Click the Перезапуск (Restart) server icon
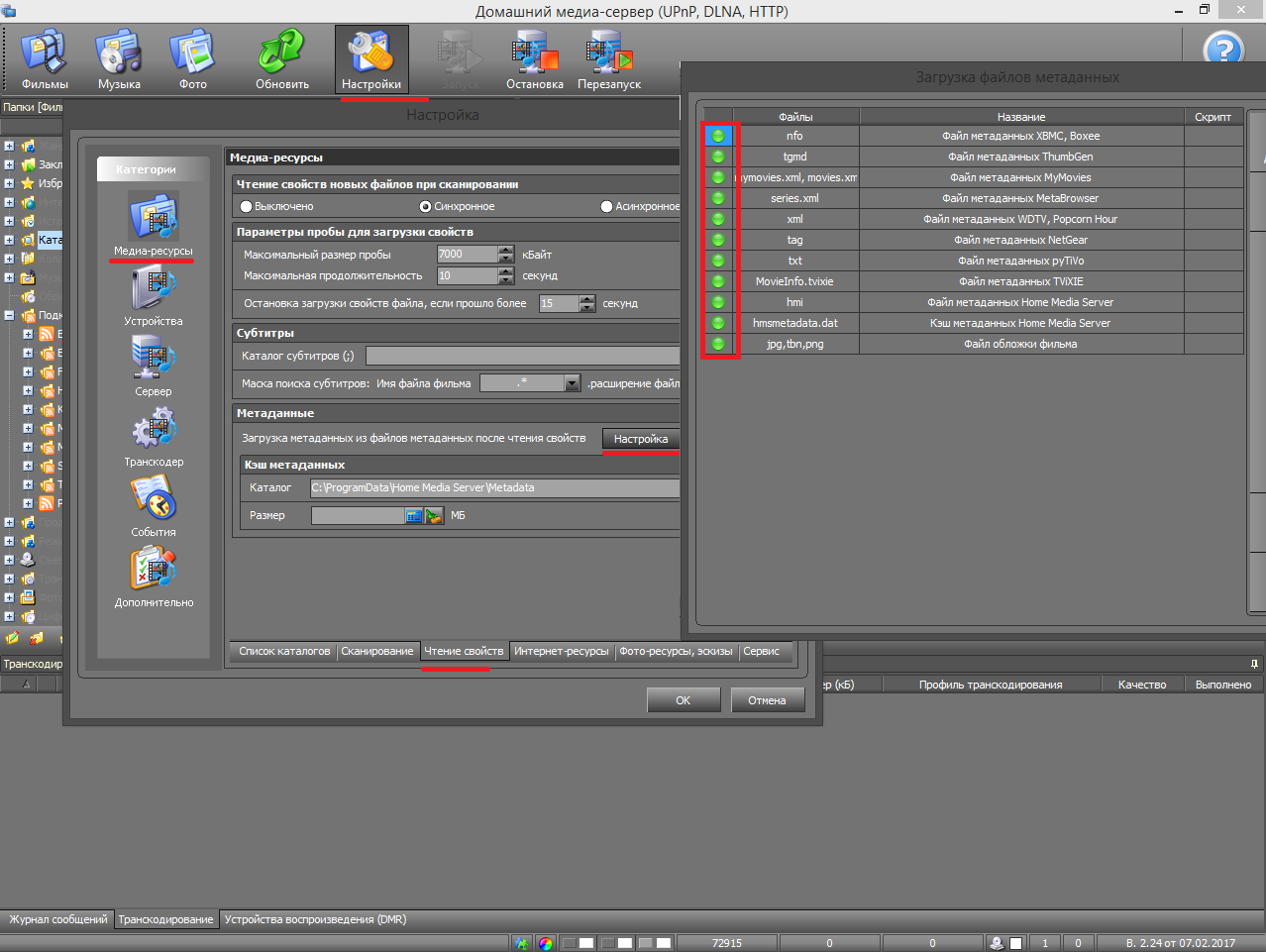 click(x=608, y=59)
